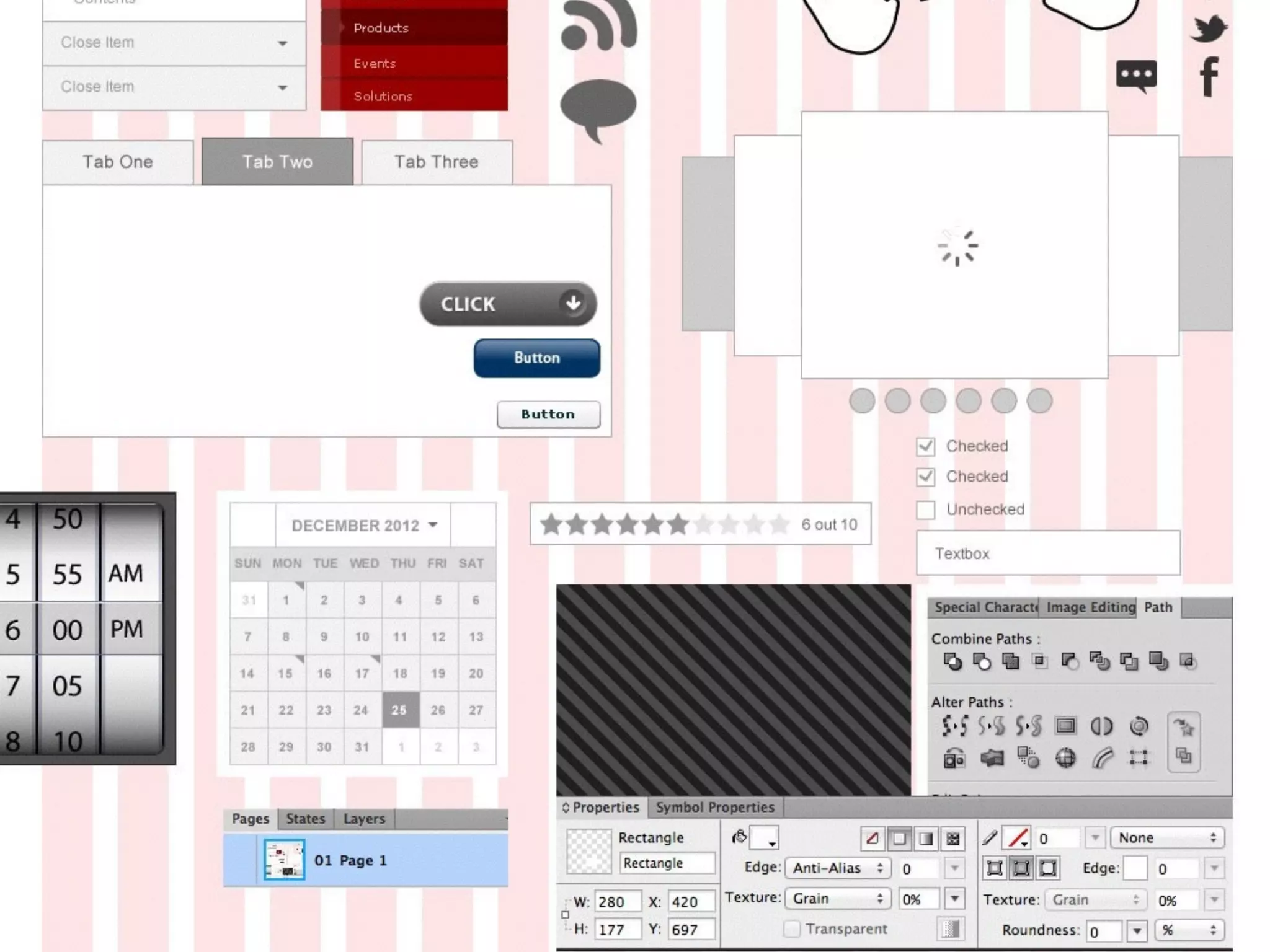Image resolution: width=1270 pixels, height=952 pixels.
Task: Open the DECEMBER 2012 month dropdown
Action: click(x=364, y=526)
